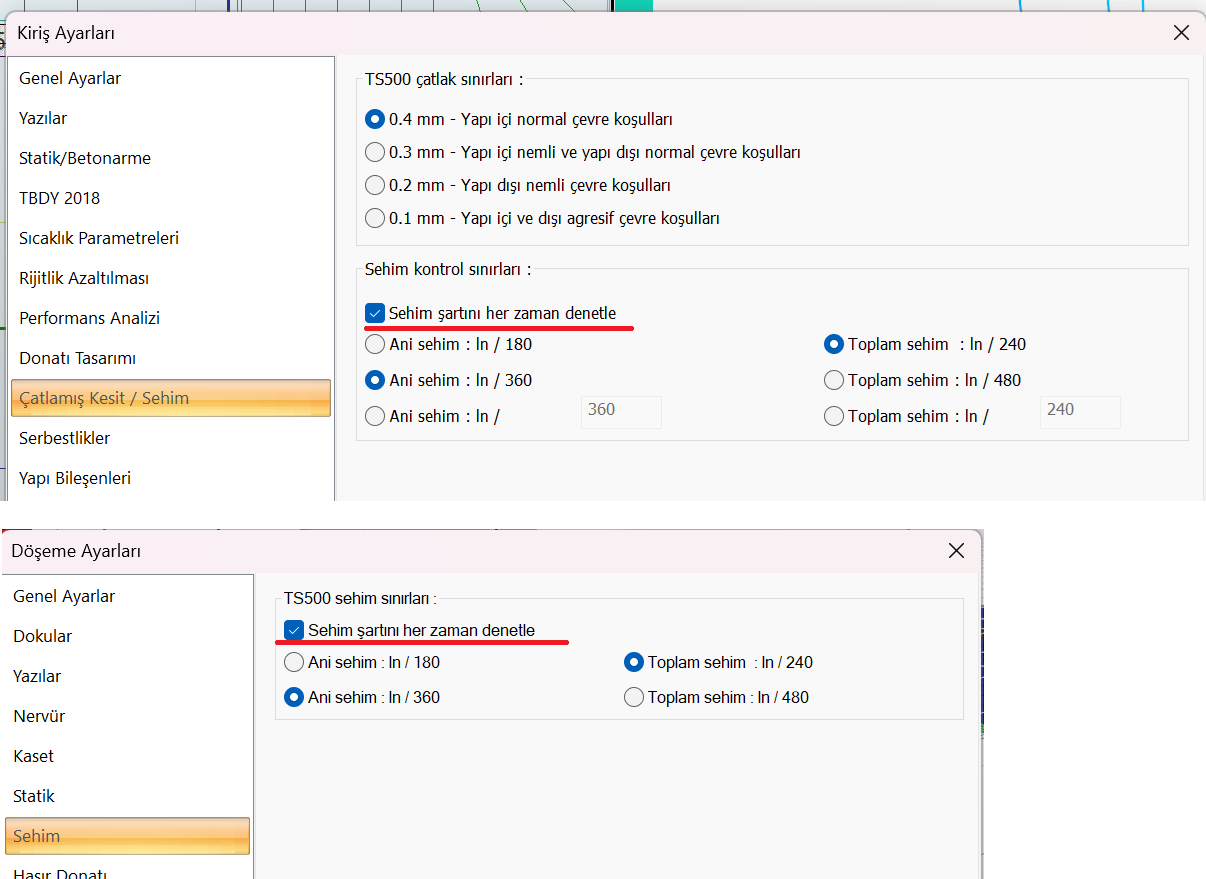Go to Nervür page in Döşeme Ayarları

pos(127,716)
